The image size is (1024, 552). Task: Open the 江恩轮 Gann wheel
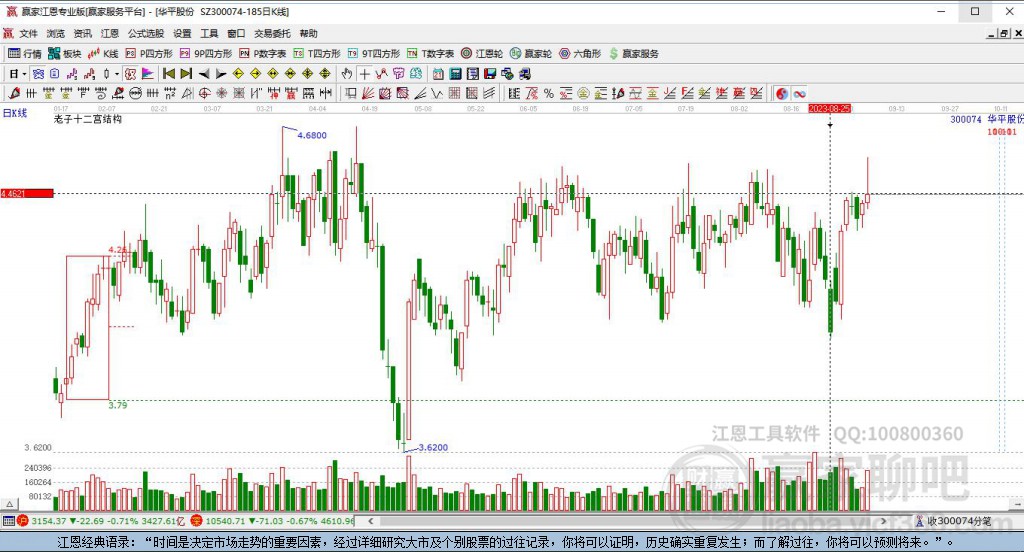[482, 54]
